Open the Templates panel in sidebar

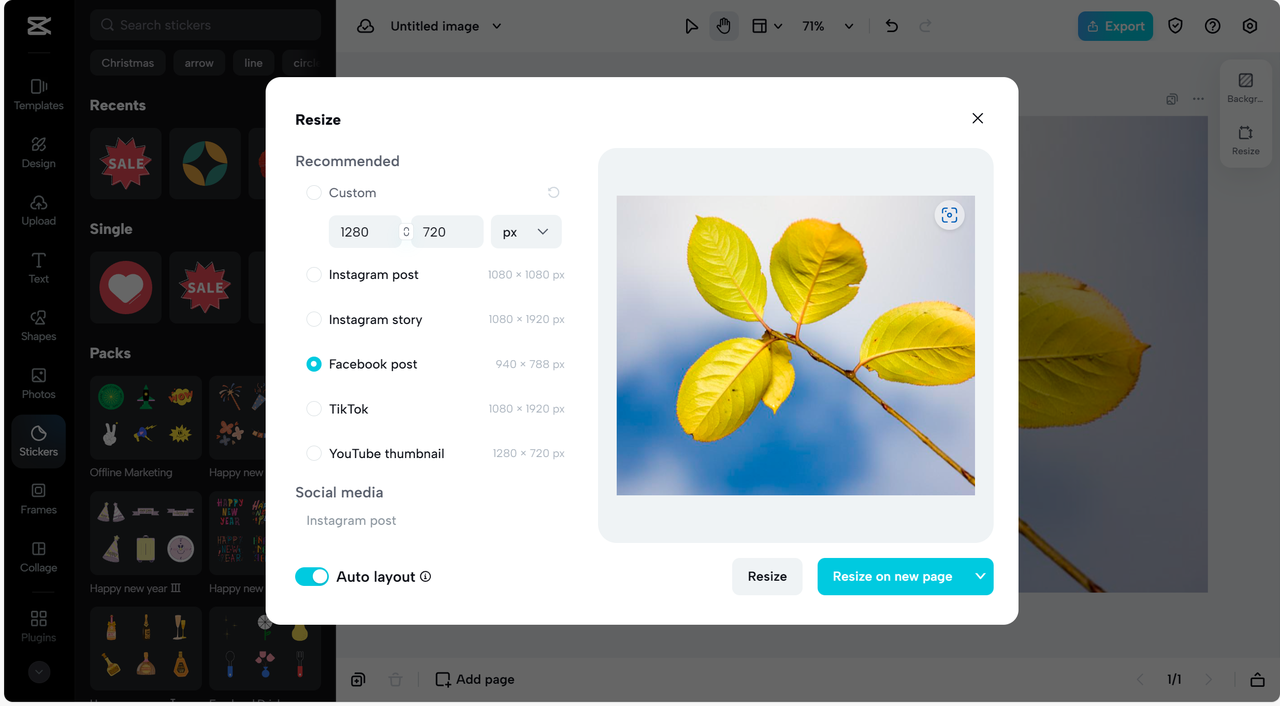coord(38,94)
